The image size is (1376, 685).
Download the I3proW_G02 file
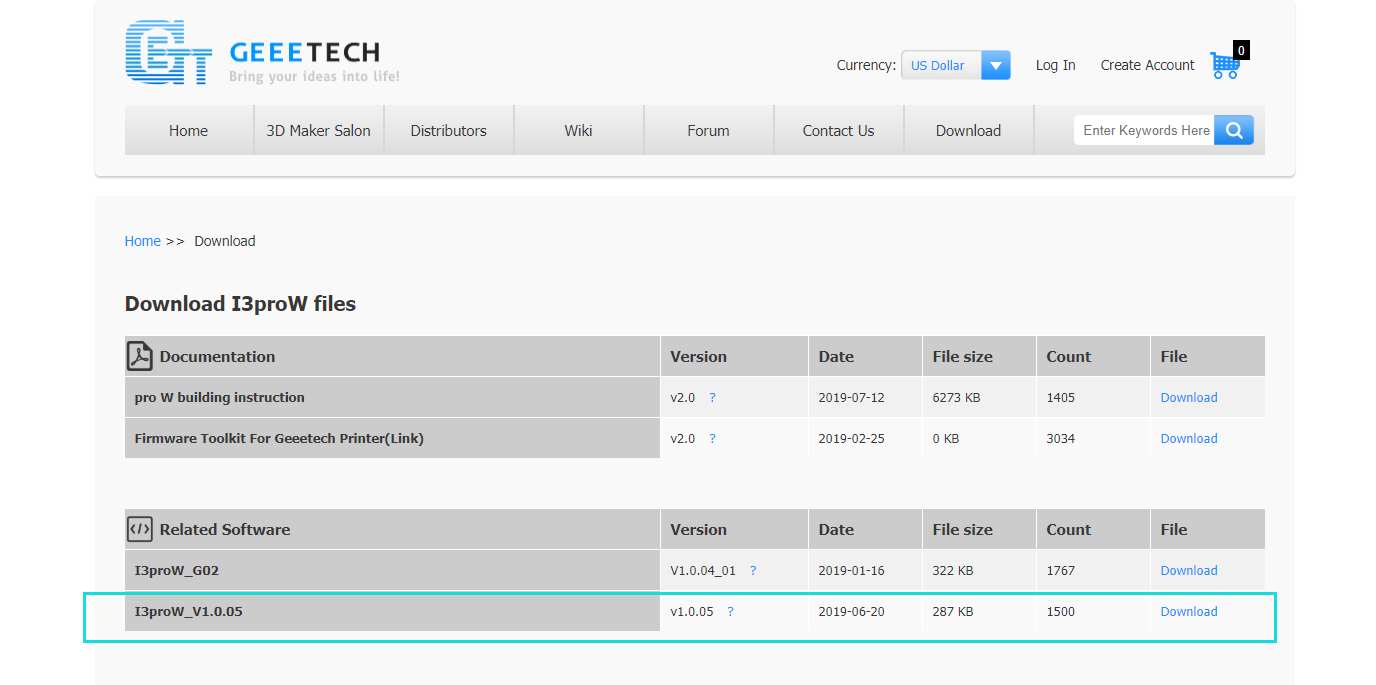click(1189, 570)
